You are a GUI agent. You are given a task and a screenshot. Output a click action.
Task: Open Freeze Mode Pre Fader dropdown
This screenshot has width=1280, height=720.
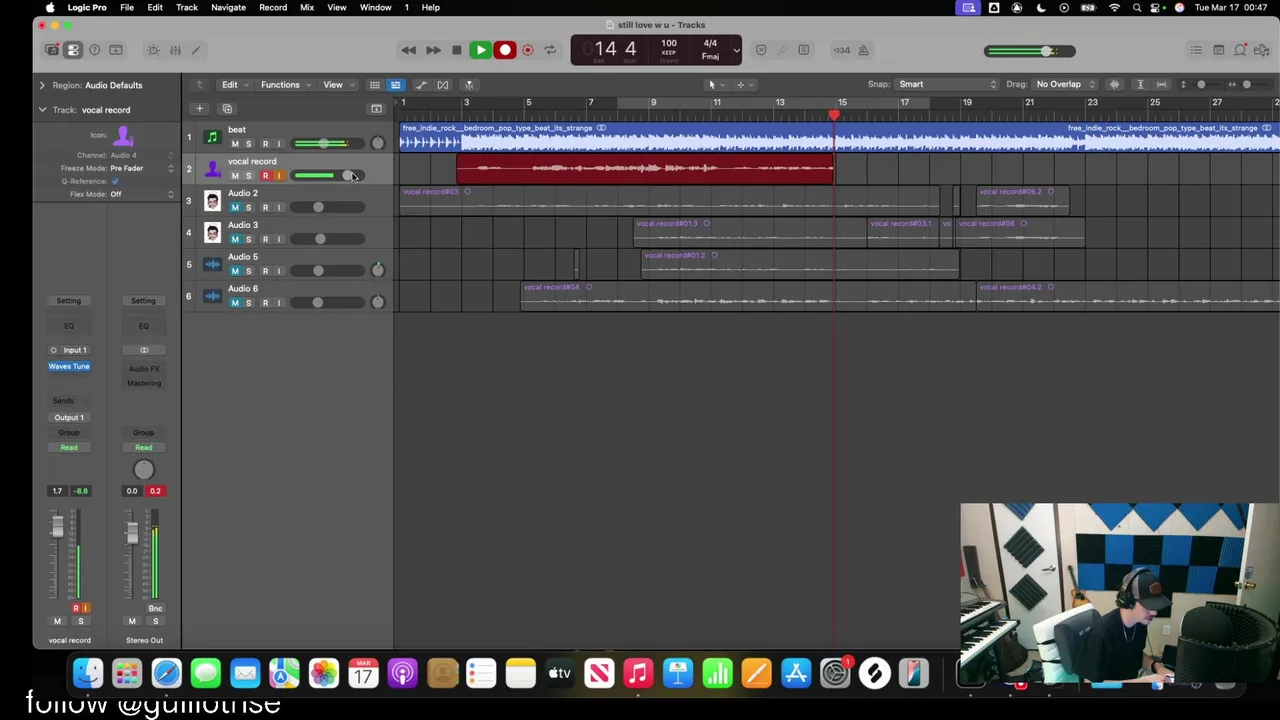142,168
